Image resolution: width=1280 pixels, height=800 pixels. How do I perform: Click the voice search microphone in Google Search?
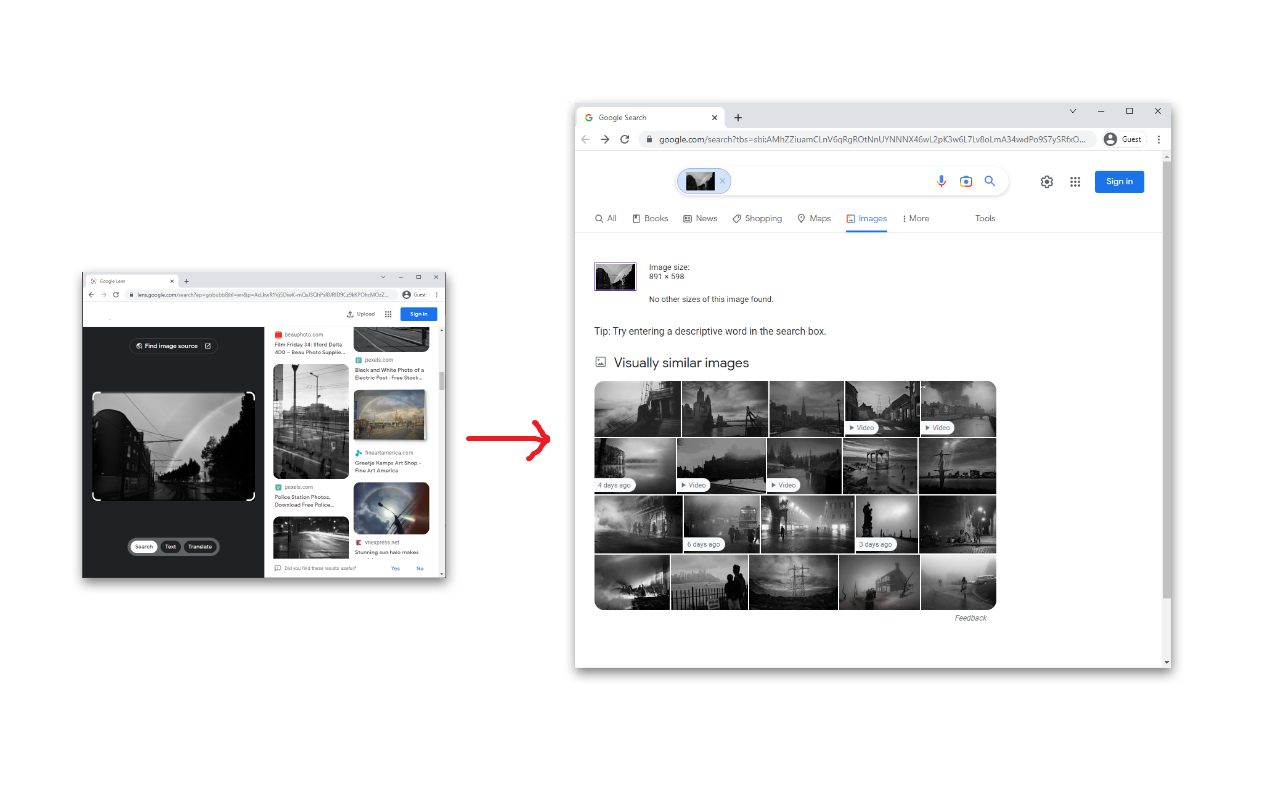tap(941, 181)
